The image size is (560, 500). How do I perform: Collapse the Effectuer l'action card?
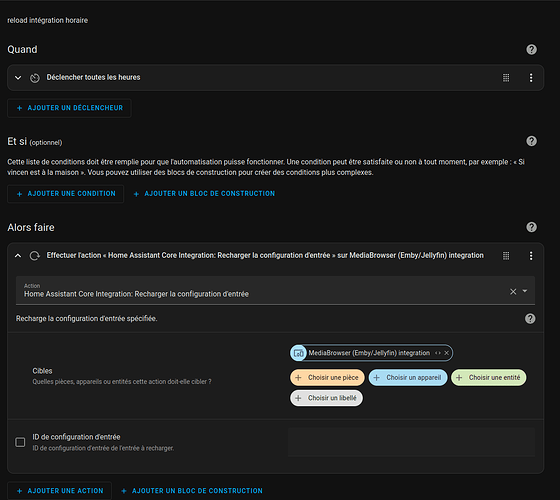(18, 256)
